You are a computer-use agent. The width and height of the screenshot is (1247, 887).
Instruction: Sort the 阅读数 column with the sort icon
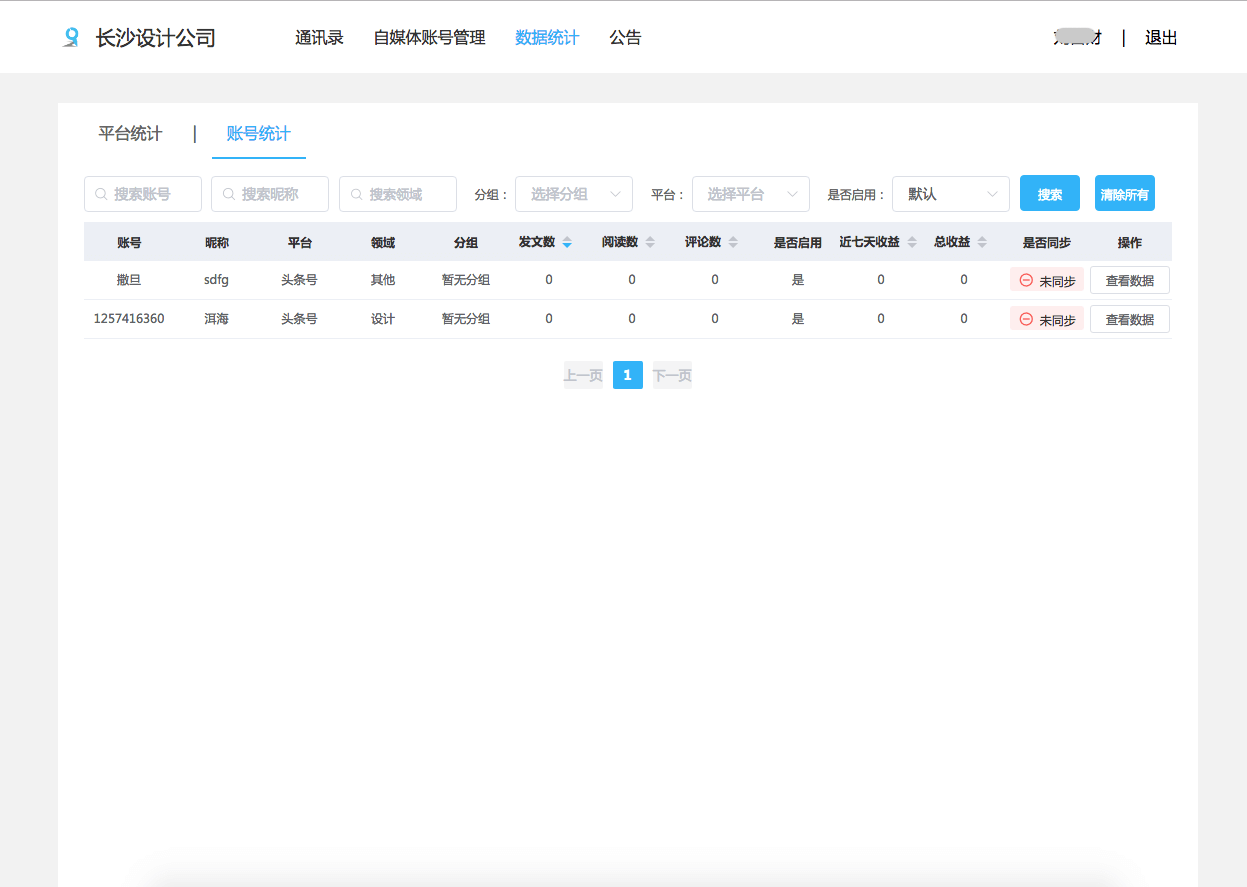click(652, 241)
